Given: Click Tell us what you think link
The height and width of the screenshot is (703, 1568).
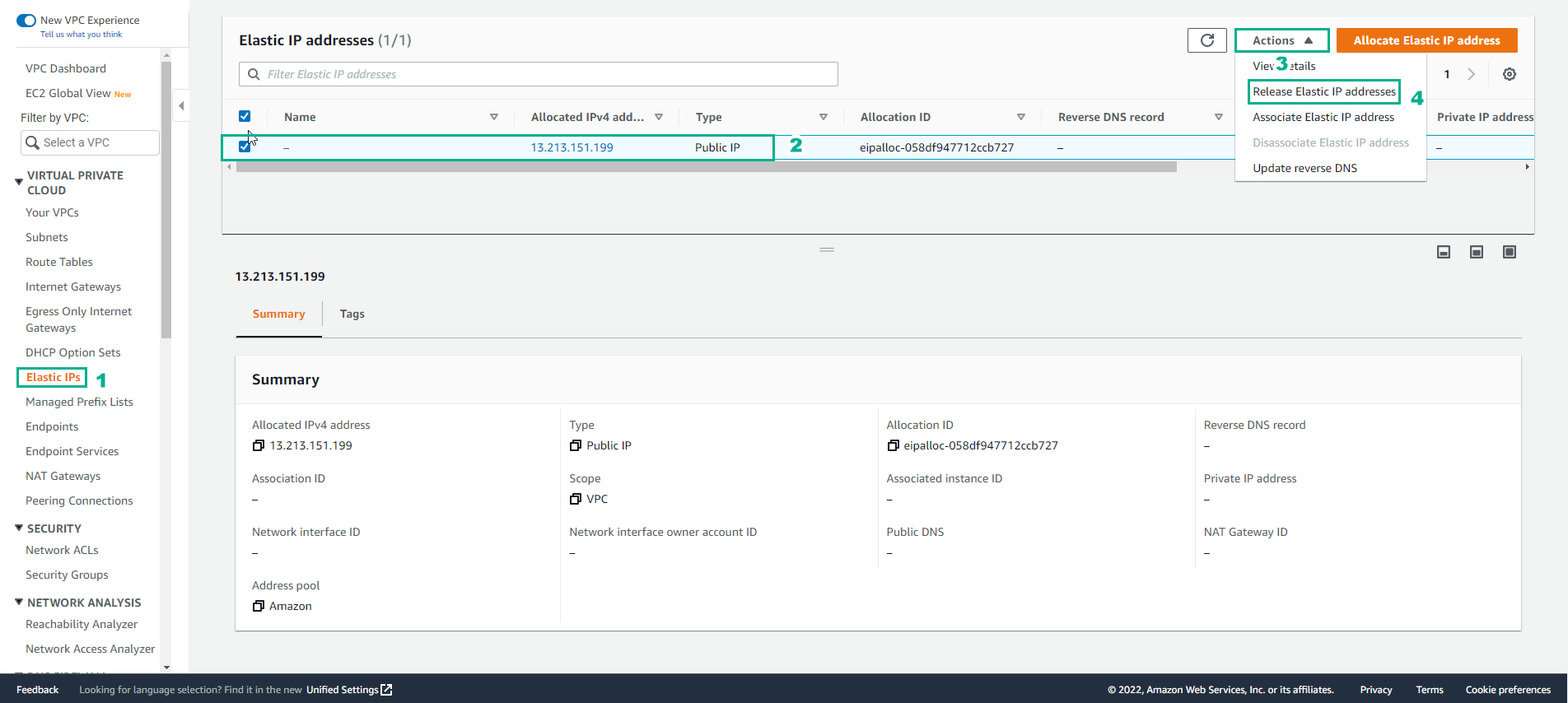Looking at the screenshot, I should click(81, 35).
